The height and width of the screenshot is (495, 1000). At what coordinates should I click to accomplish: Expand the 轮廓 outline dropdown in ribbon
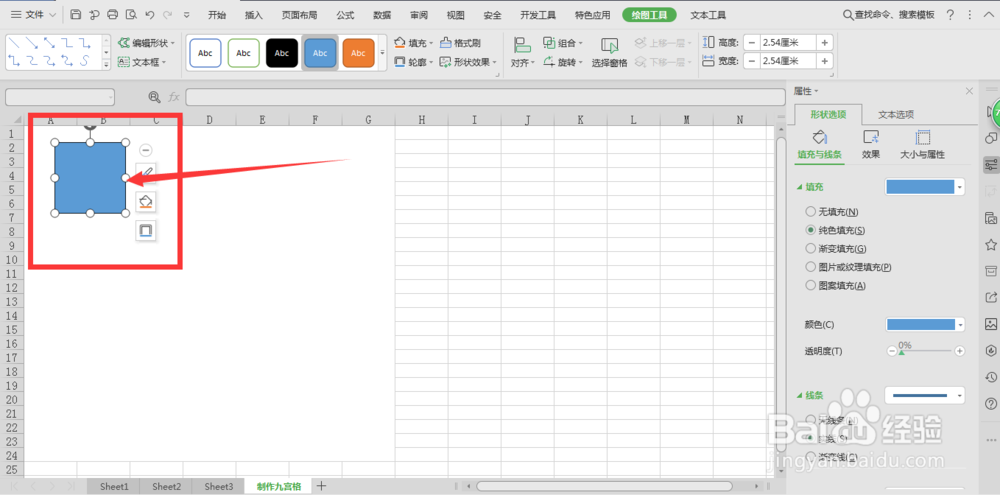point(431,63)
